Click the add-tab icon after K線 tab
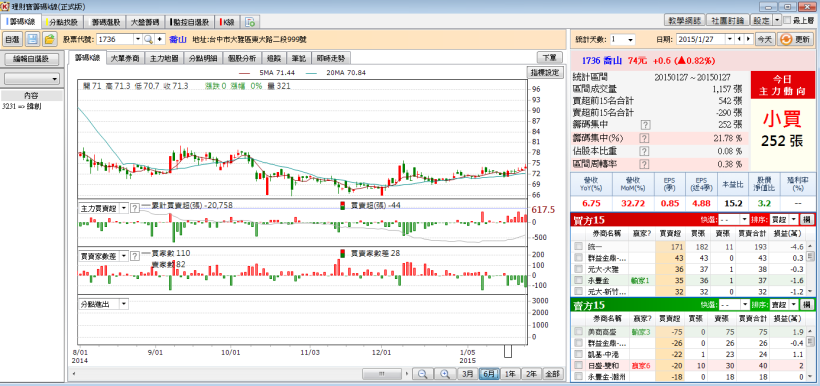 250,22
